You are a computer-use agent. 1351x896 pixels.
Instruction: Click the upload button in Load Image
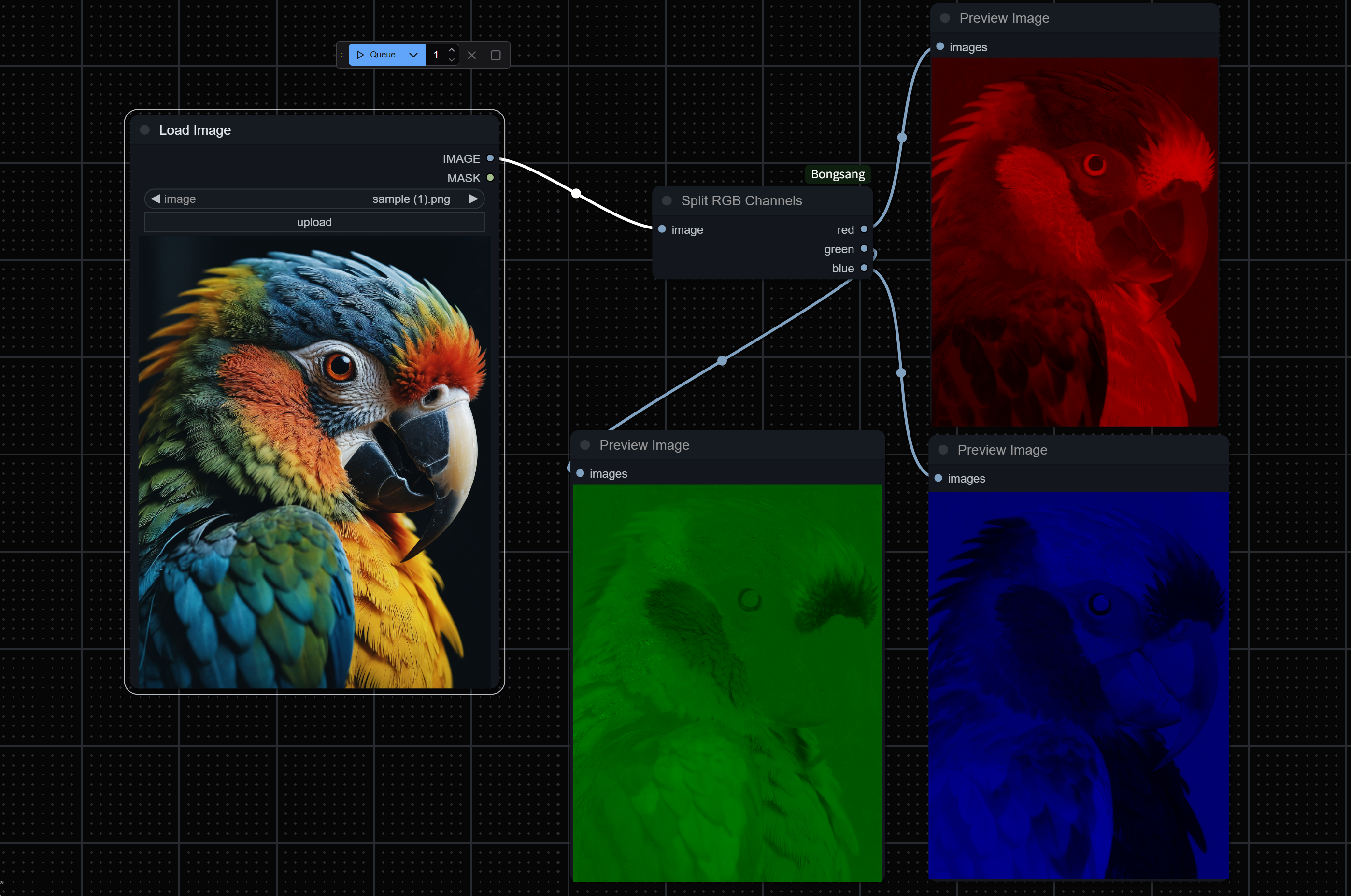(x=314, y=222)
